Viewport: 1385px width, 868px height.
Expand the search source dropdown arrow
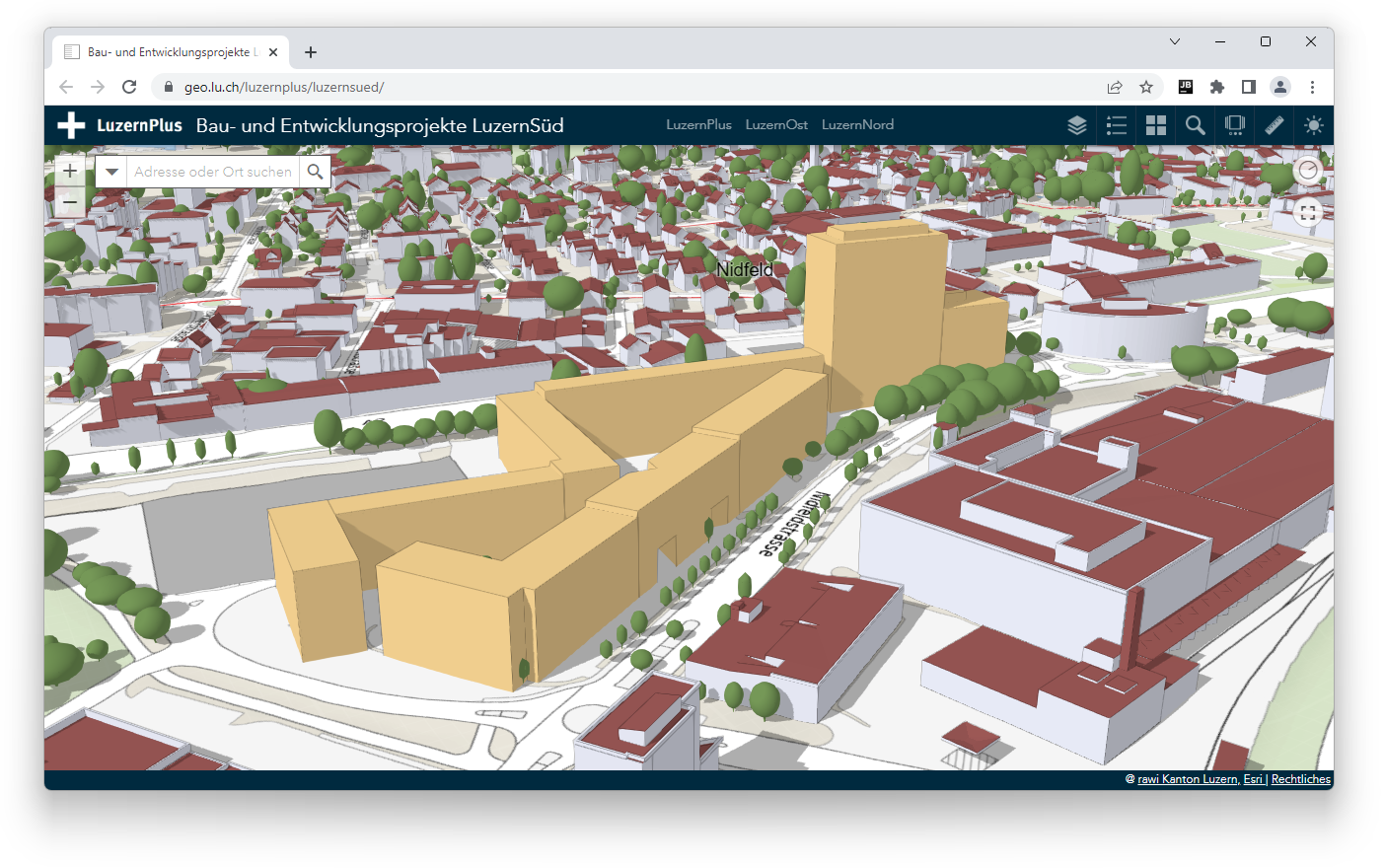coord(111,172)
